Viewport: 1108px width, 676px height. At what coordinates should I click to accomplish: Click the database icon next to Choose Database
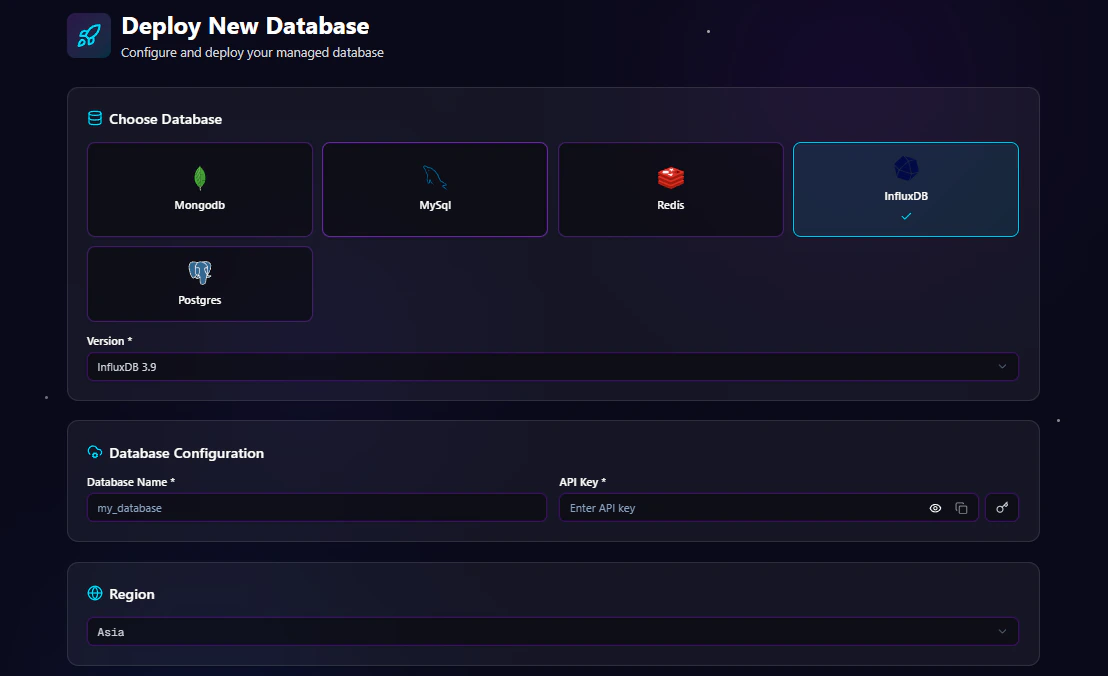click(x=95, y=118)
